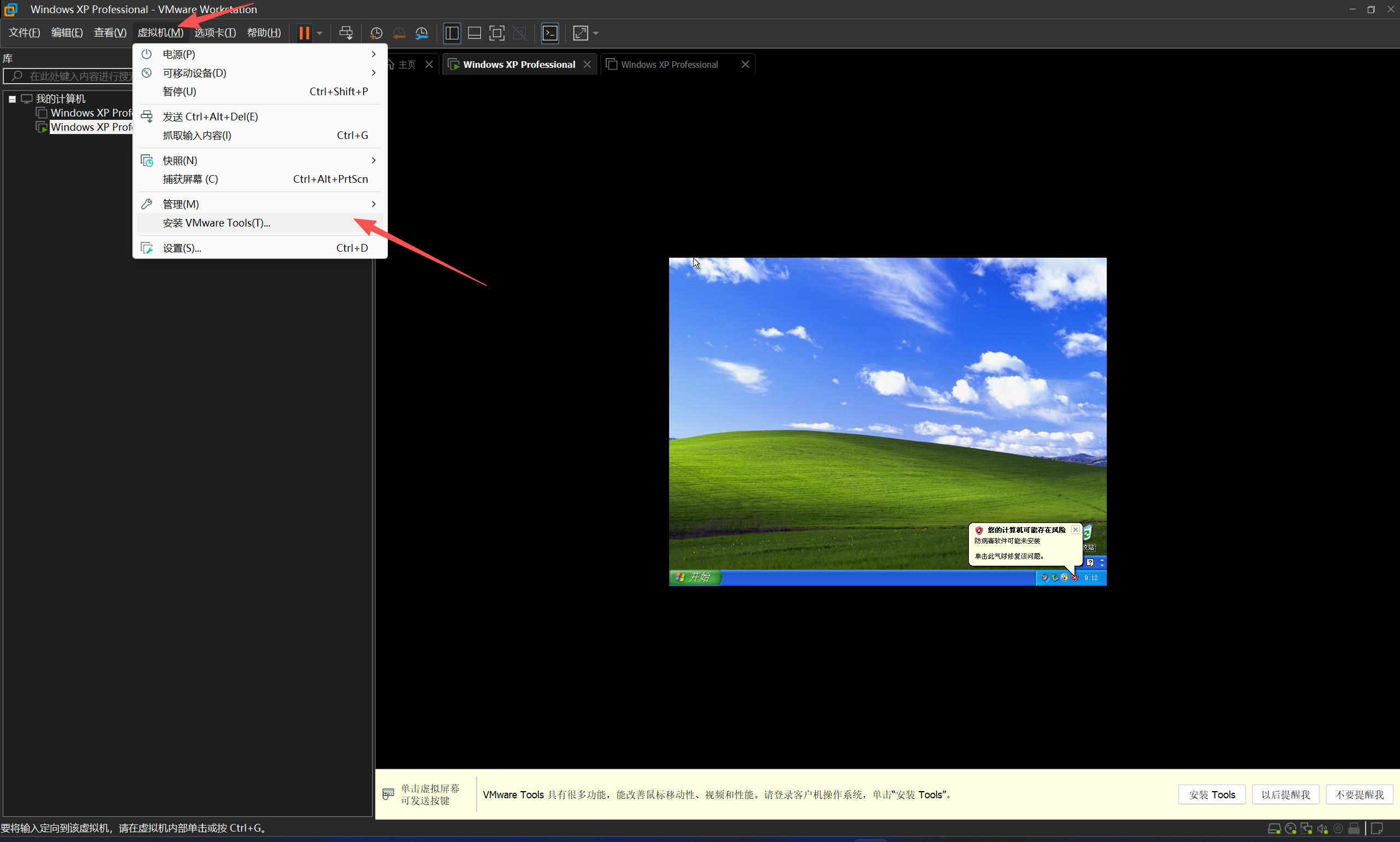Click the XP Start button in guest
1400x842 pixels.
pyautogui.click(x=695, y=577)
